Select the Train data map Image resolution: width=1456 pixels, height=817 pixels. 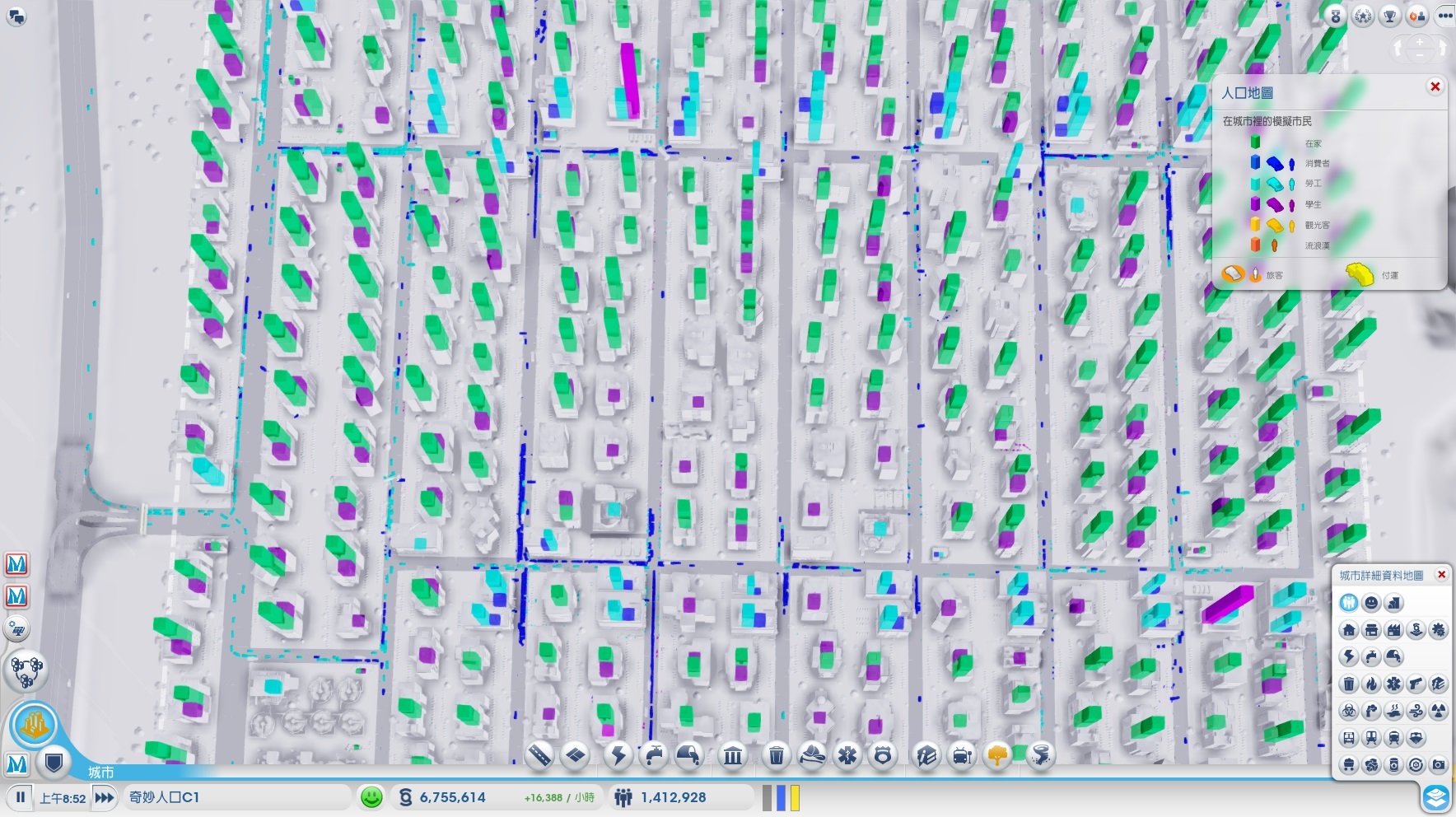click(1393, 738)
